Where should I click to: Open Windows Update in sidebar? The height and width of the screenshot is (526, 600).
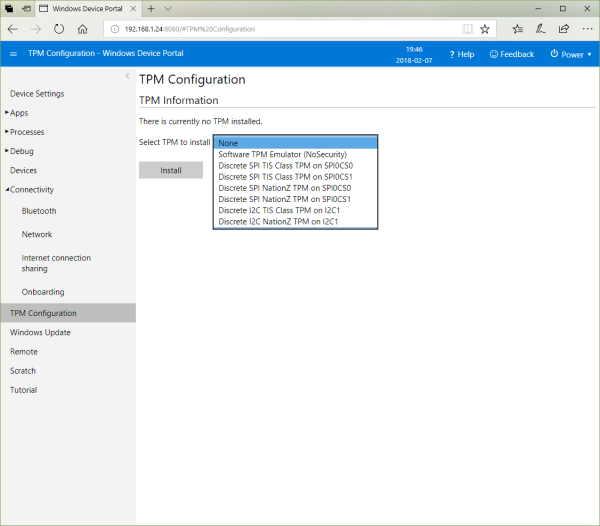click(x=40, y=332)
